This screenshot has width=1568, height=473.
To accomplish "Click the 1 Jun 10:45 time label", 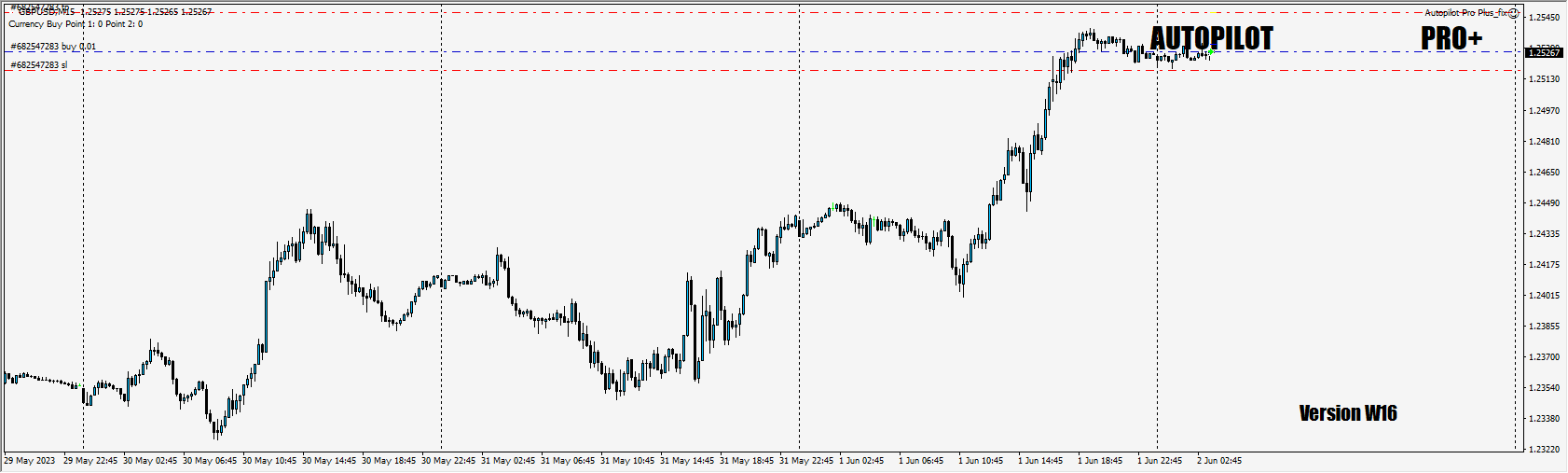I will (981, 461).
